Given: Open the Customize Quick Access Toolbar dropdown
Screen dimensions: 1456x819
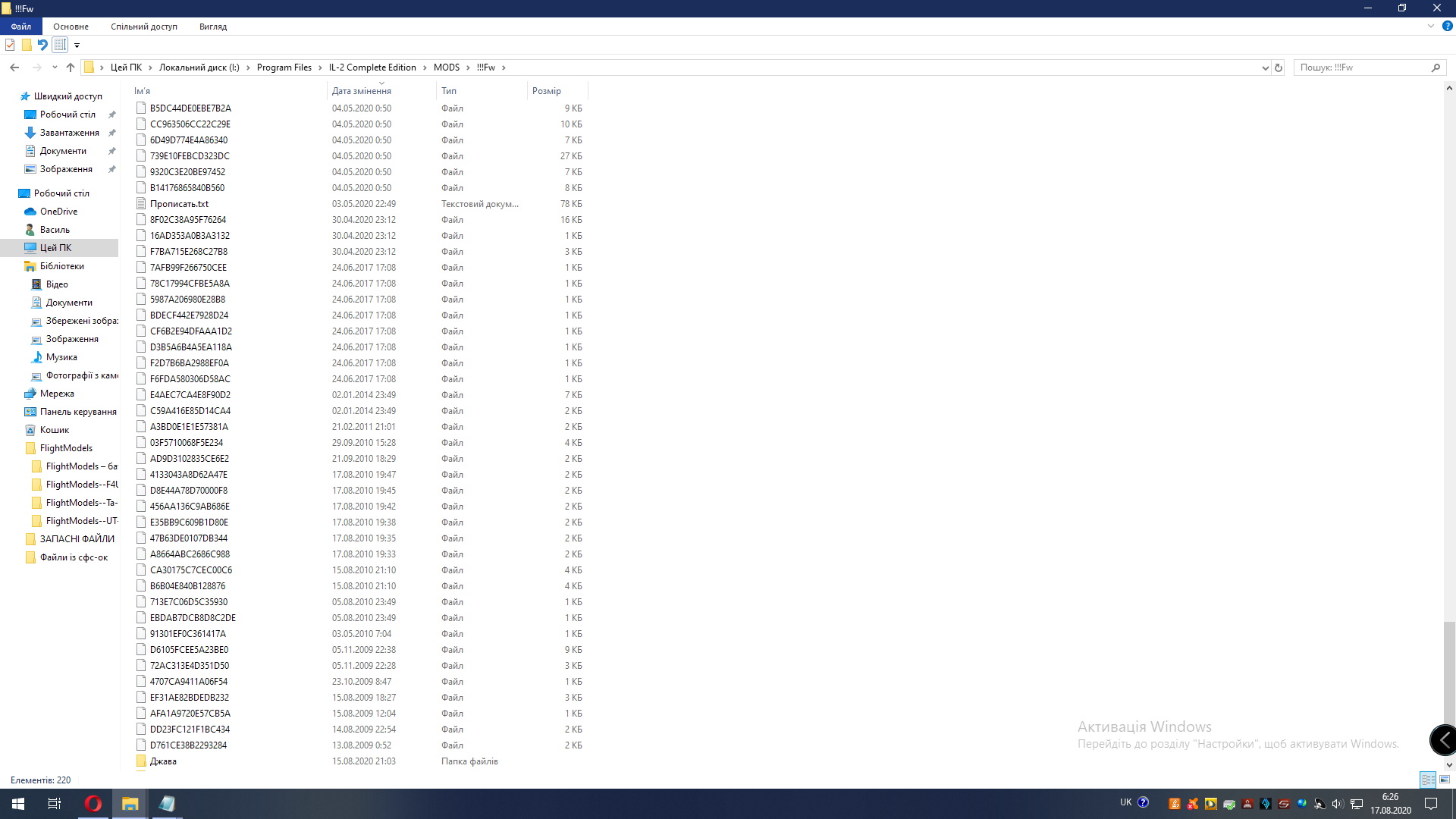Looking at the screenshot, I should tap(77, 45).
